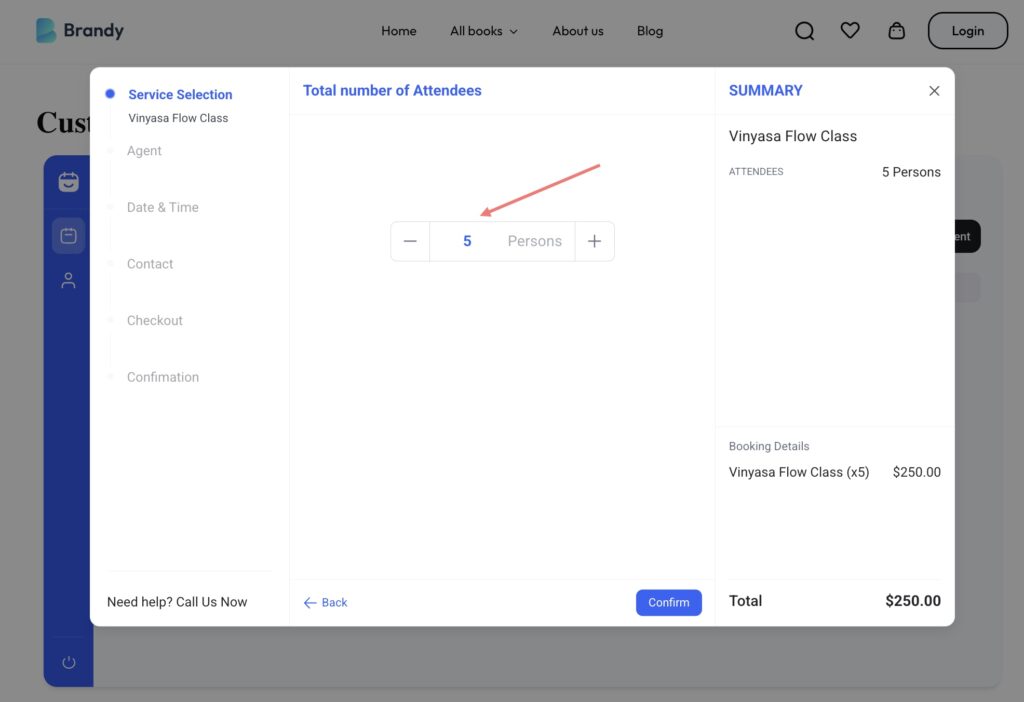
Task: Expand the All books dropdown
Action: pos(483,31)
